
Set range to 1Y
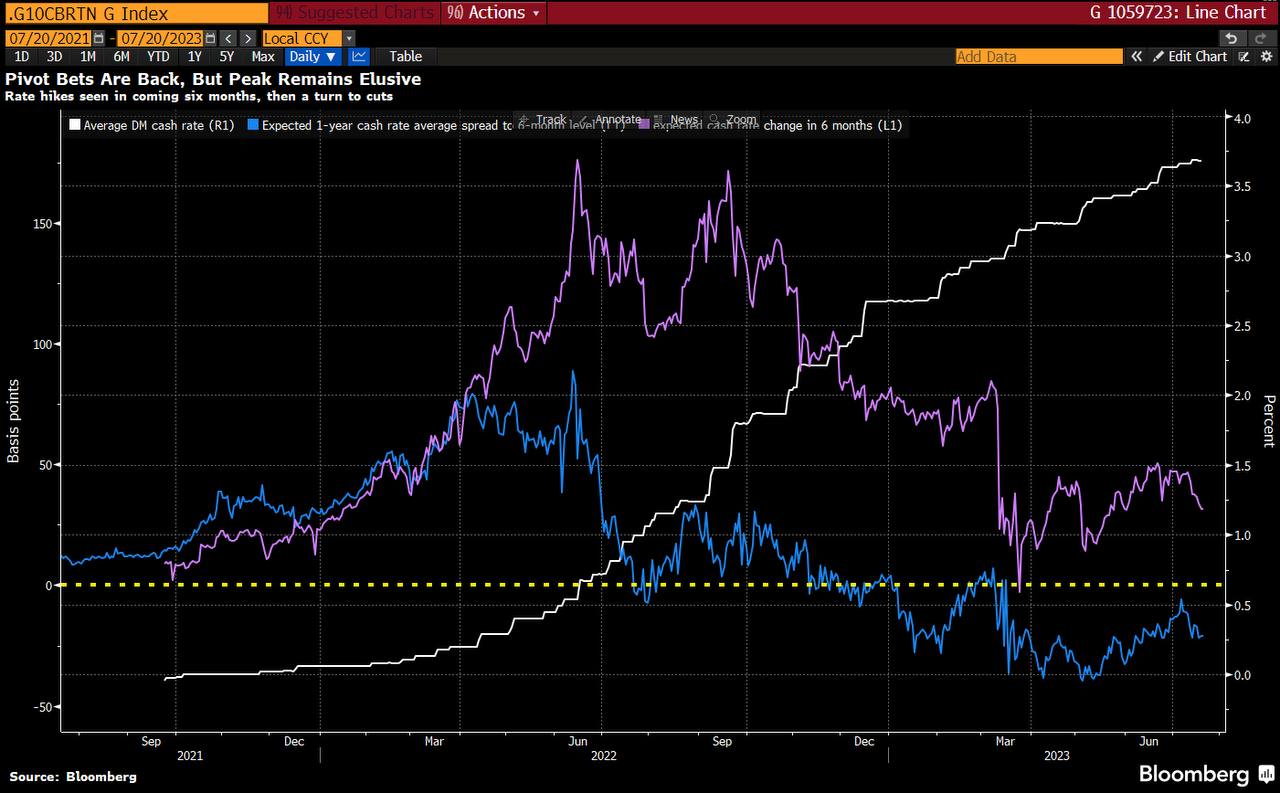point(194,56)
